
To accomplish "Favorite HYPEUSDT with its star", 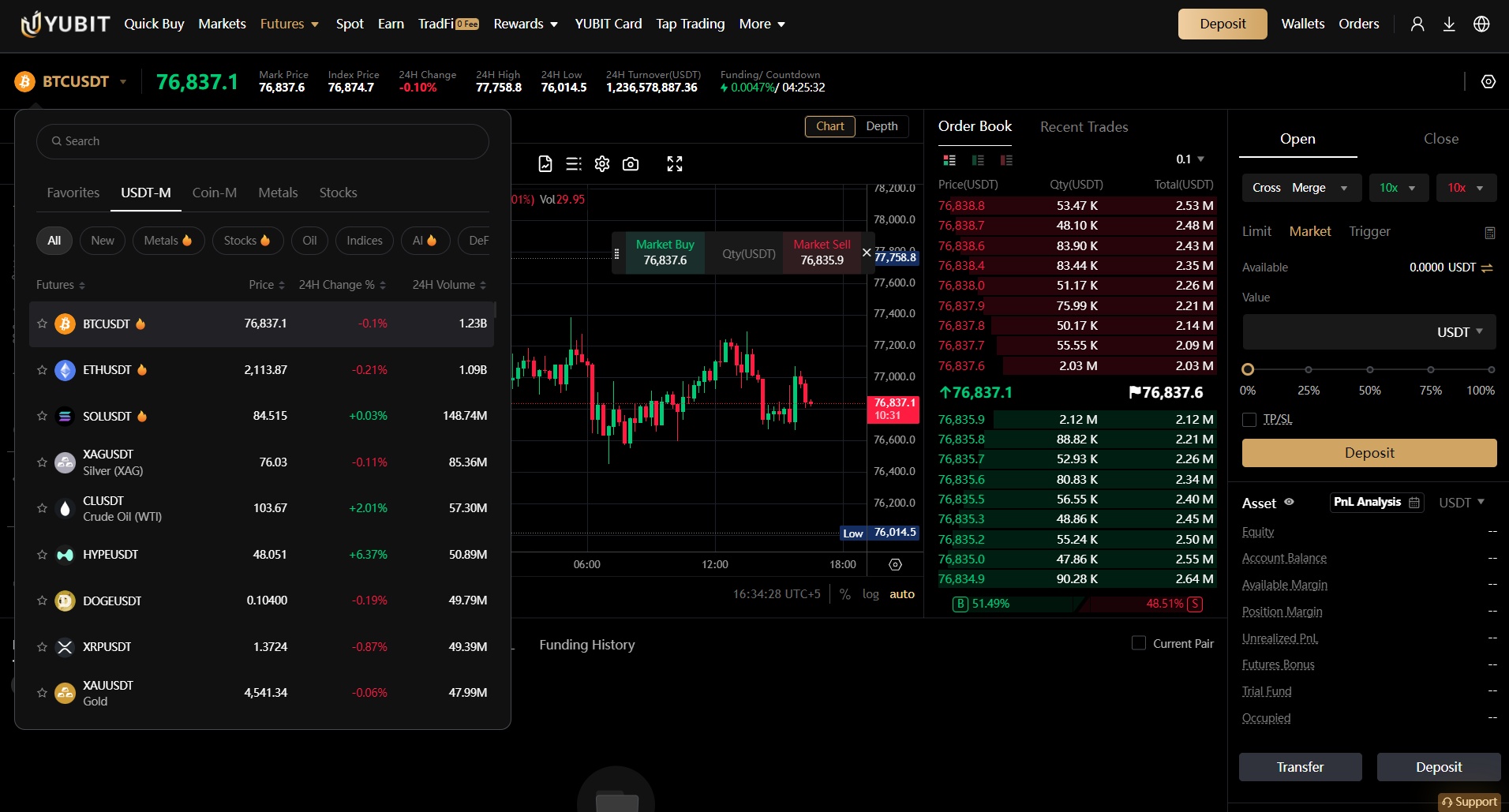I will tap(43, 555).
